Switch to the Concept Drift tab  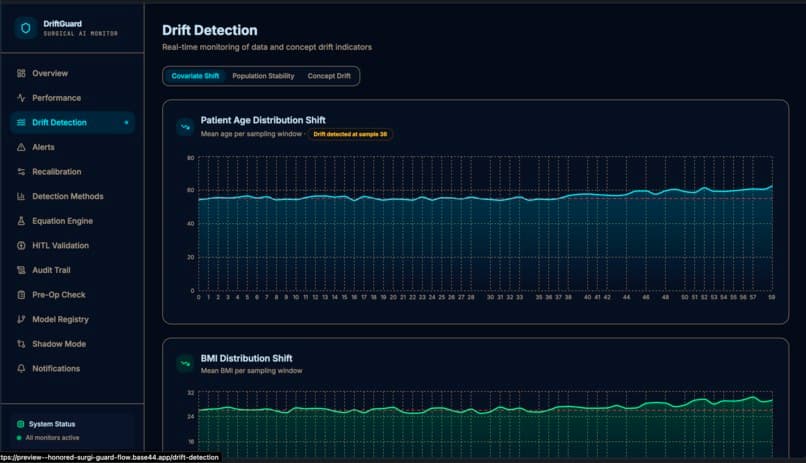pos(329,76)
